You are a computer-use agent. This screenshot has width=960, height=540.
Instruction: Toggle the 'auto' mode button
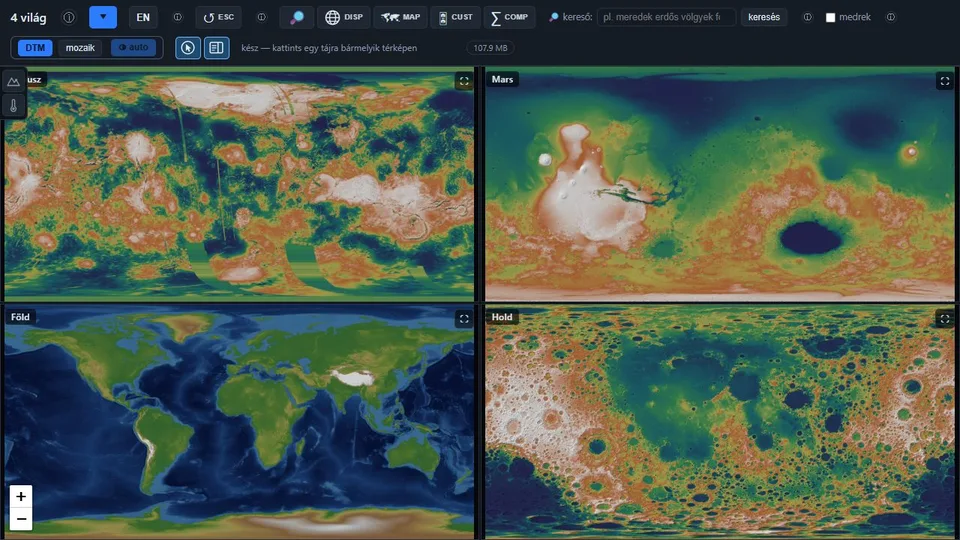click(133, 48)
